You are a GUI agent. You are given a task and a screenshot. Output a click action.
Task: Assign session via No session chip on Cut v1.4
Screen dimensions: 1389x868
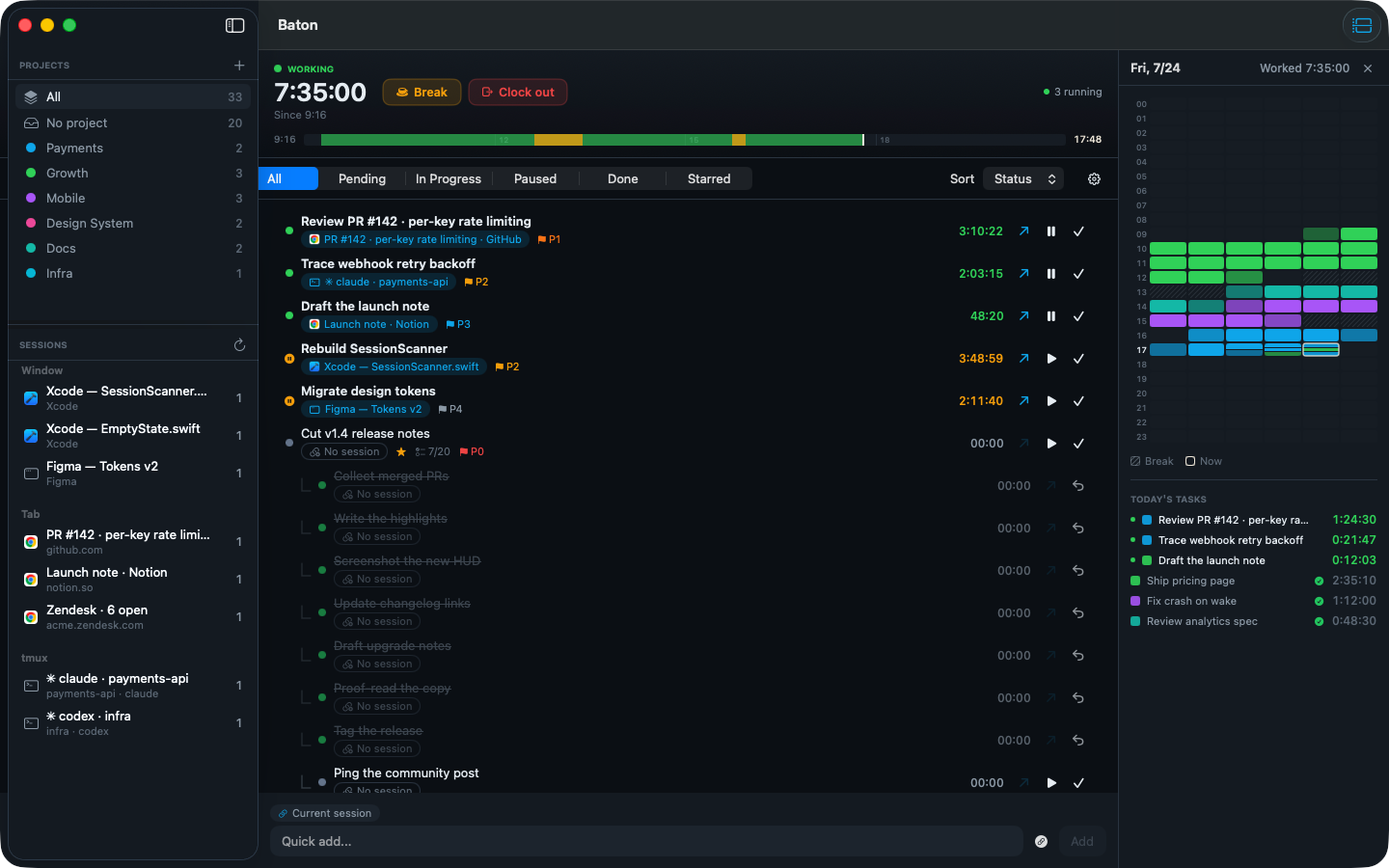(x=344, y=451)
